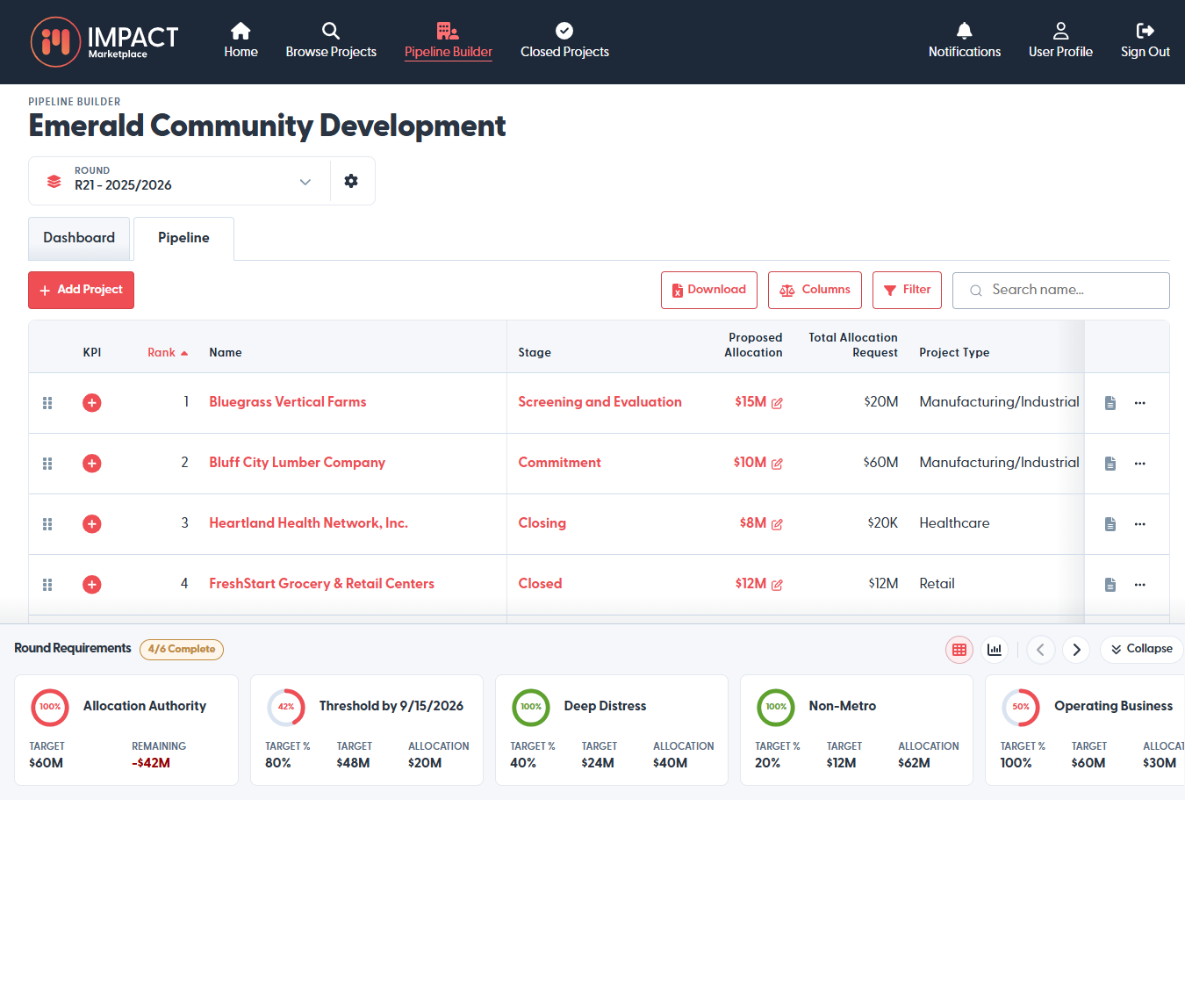Click the Threshold 42% progress ring
Screen dimensions: 1185x1008
pos(286,707)
